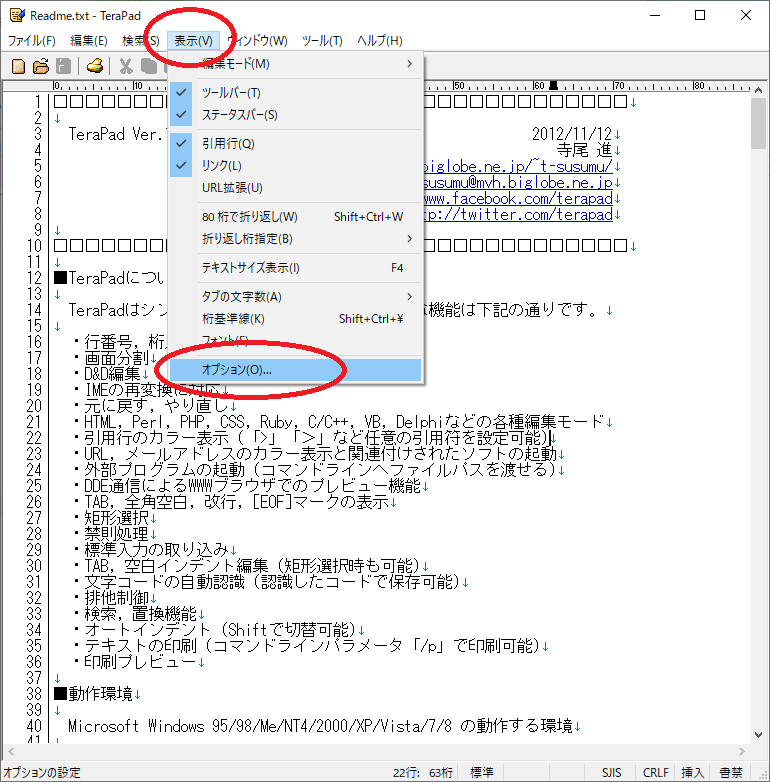Click the 印刷プレビュー line on row 36
Viewport: 770px width, 782px height.
click(140, 662)
